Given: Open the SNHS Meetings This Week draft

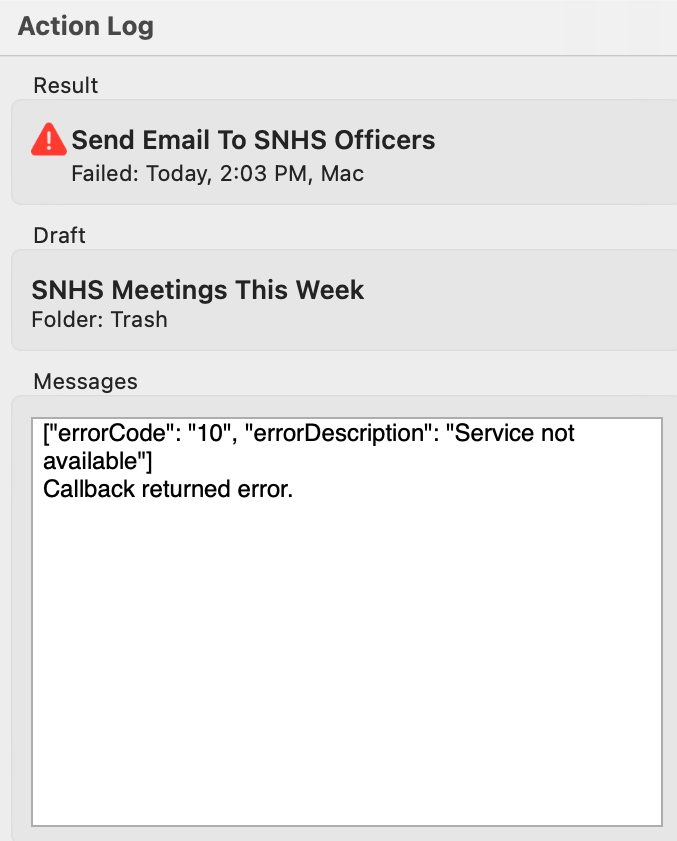Looking at the screenshot, I should [x=344, y=300].
